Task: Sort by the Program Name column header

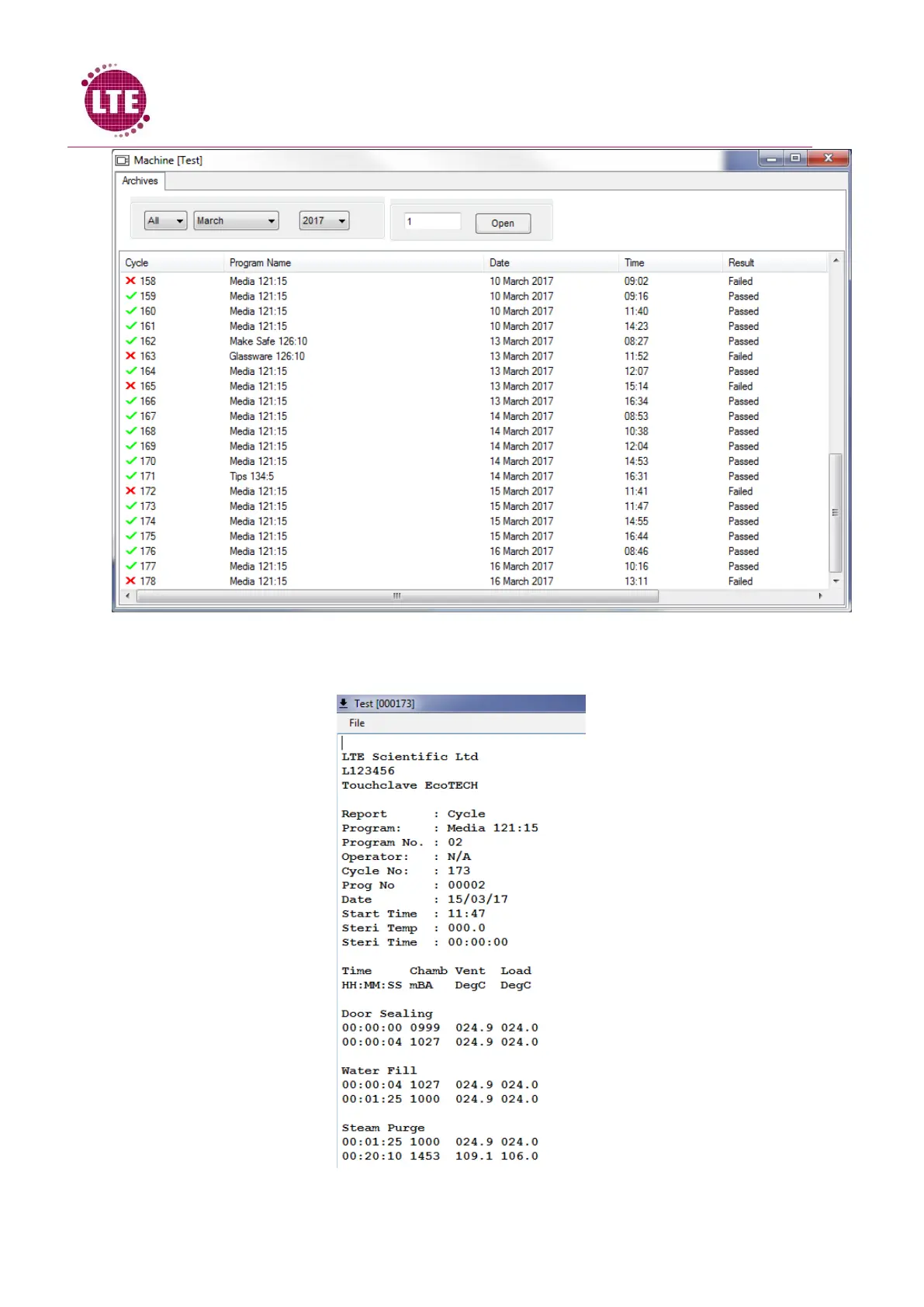Action: (354, 262)
